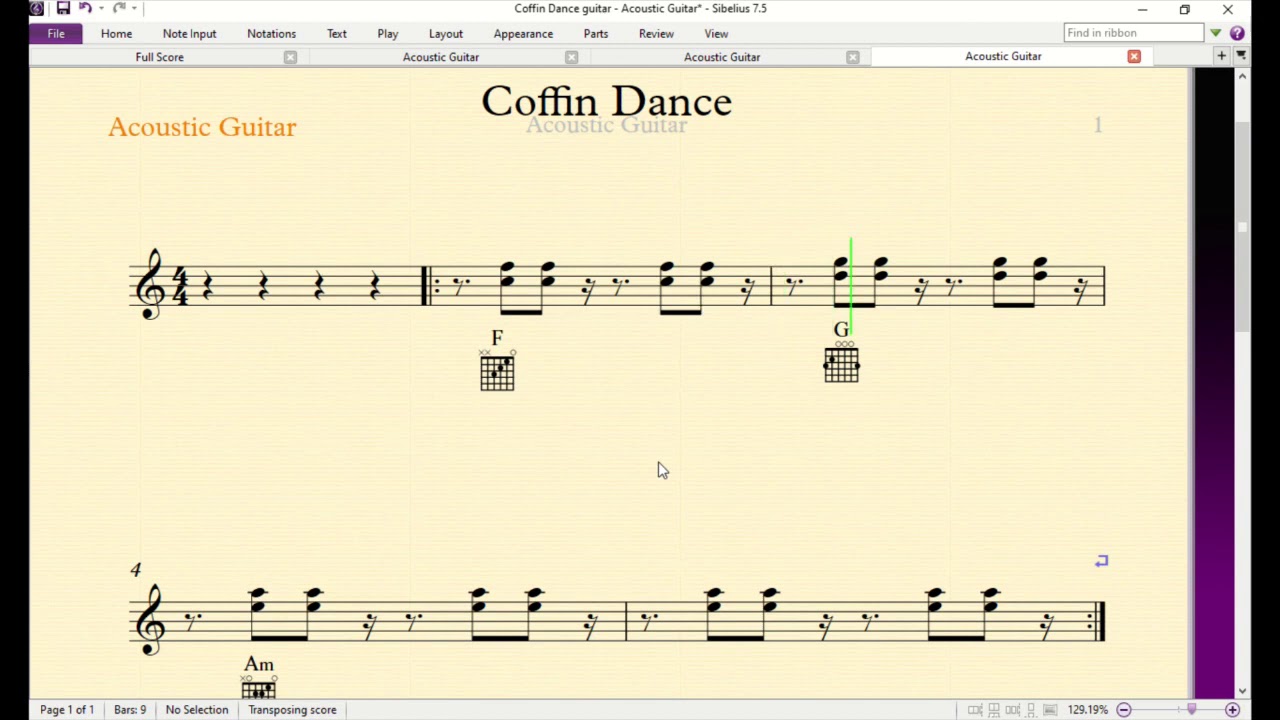
Task: Go to the Play ribbon tab
Action: point(388,34)
